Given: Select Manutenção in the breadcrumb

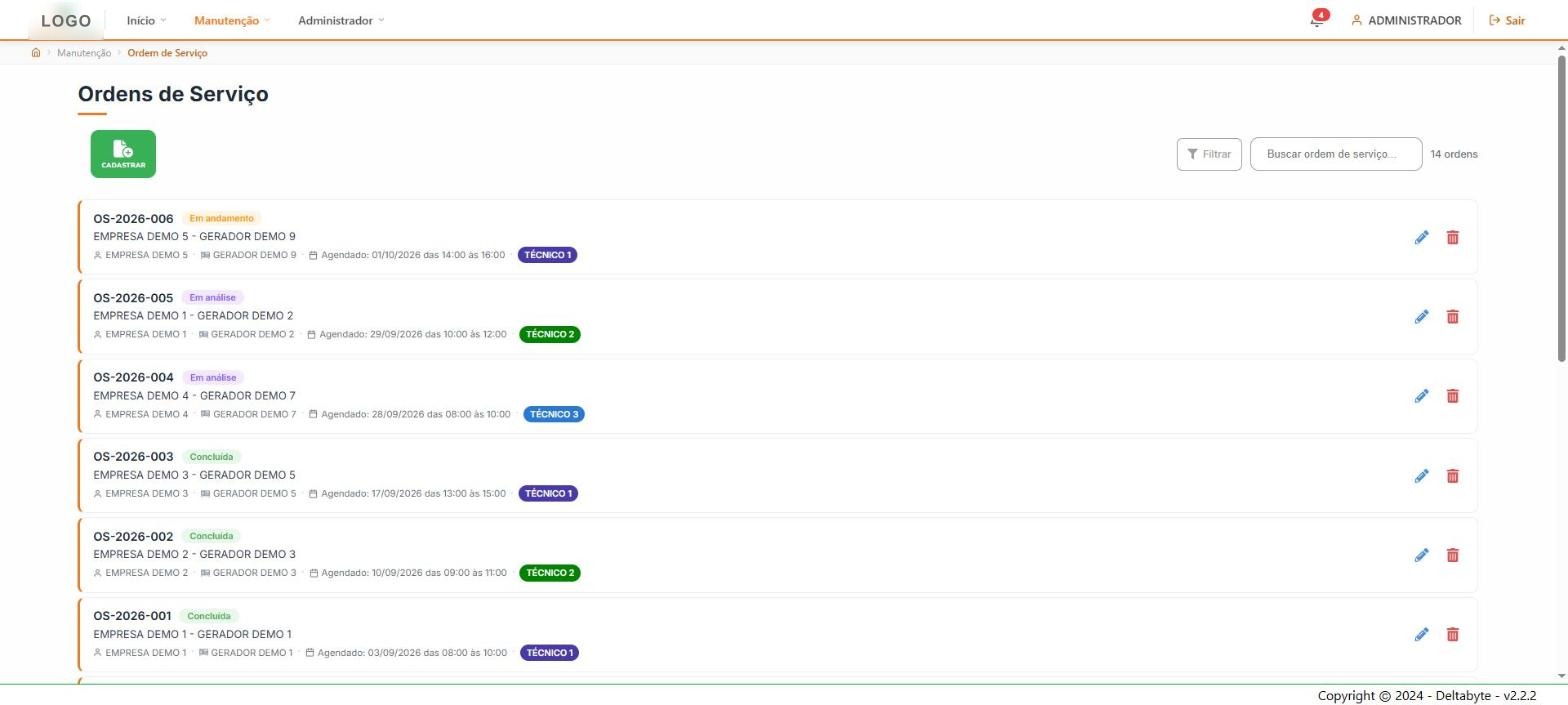Looking at the screenshot, I should [84, 53].
